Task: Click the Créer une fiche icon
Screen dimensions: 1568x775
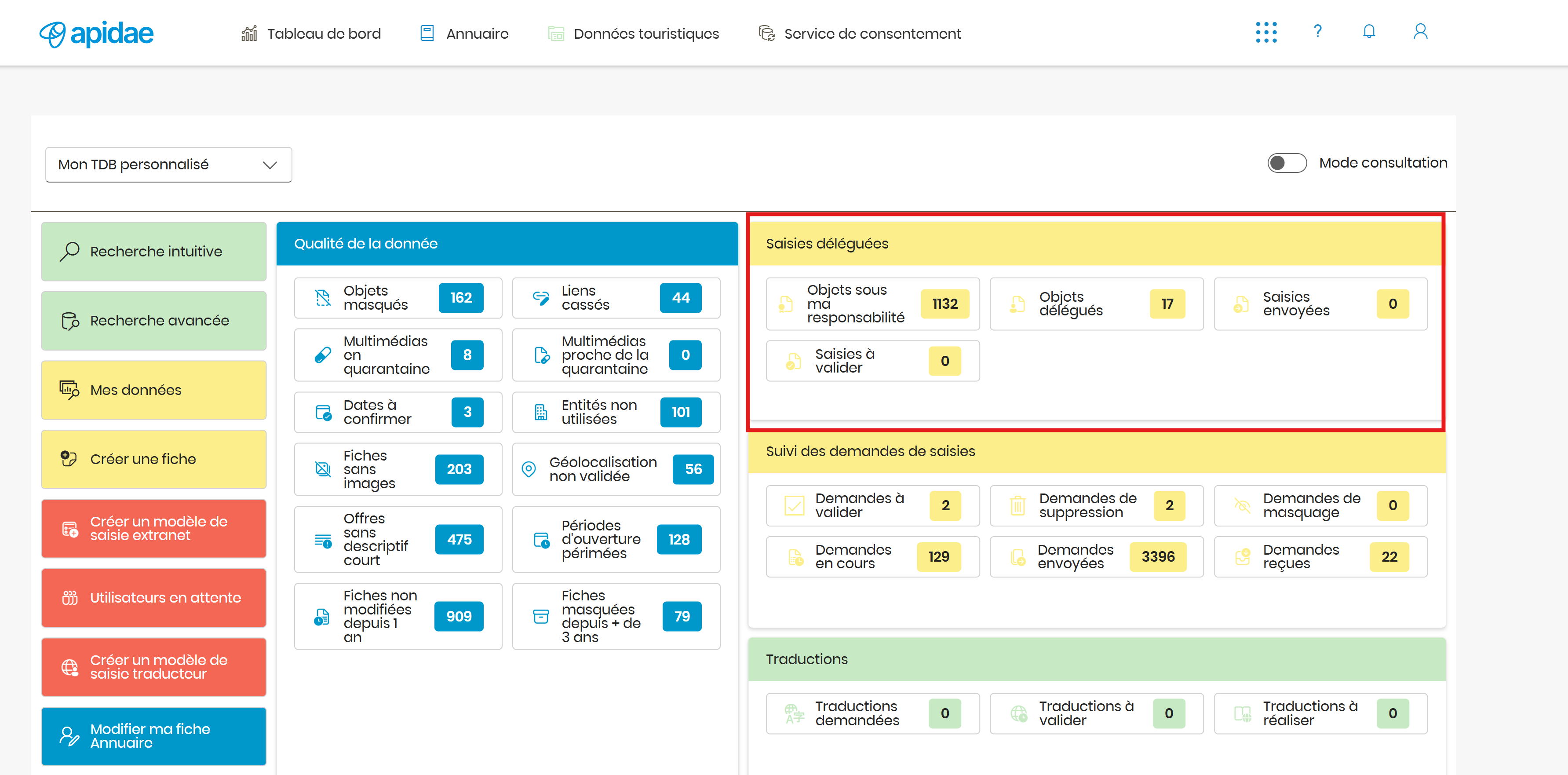Action: (x=69, y=459)
